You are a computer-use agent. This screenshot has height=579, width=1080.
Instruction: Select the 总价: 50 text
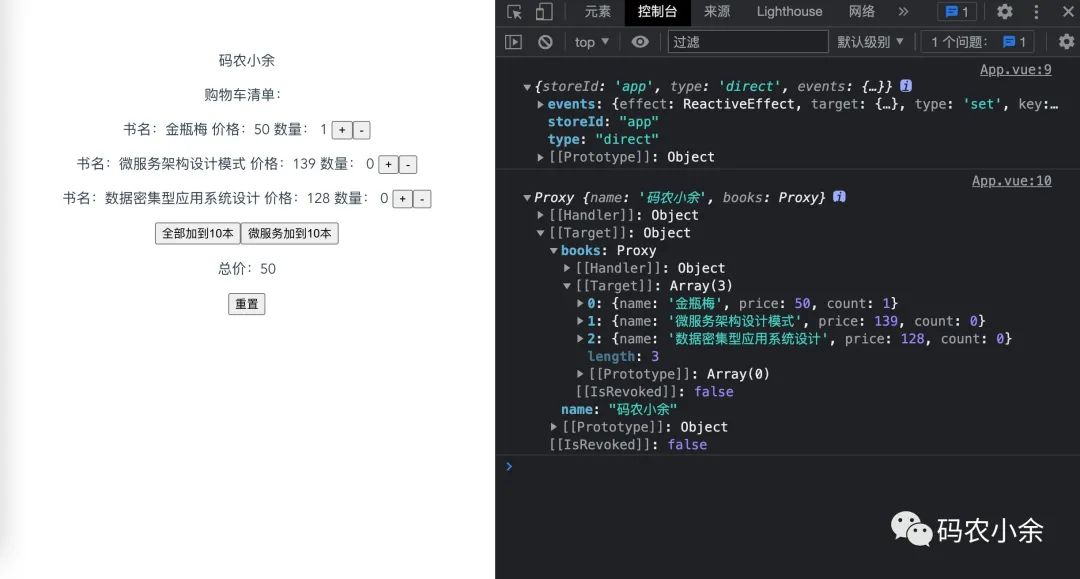point(247,269)
